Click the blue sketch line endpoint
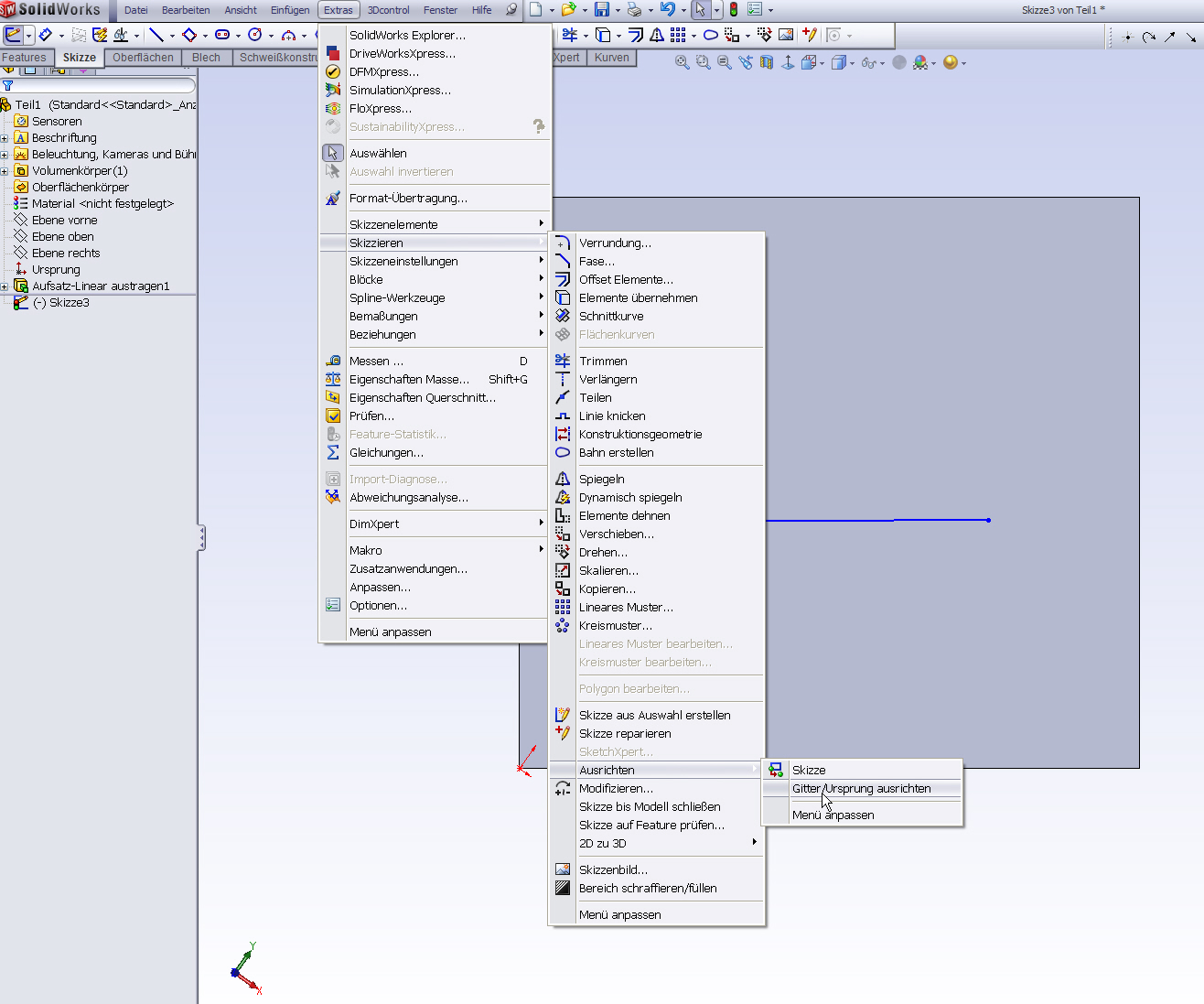 (x=988, y=520)
